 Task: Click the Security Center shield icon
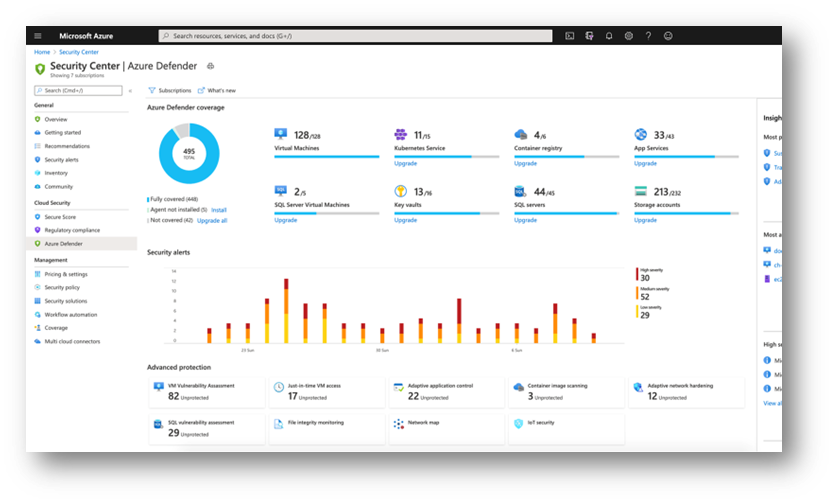coord(40,69)
